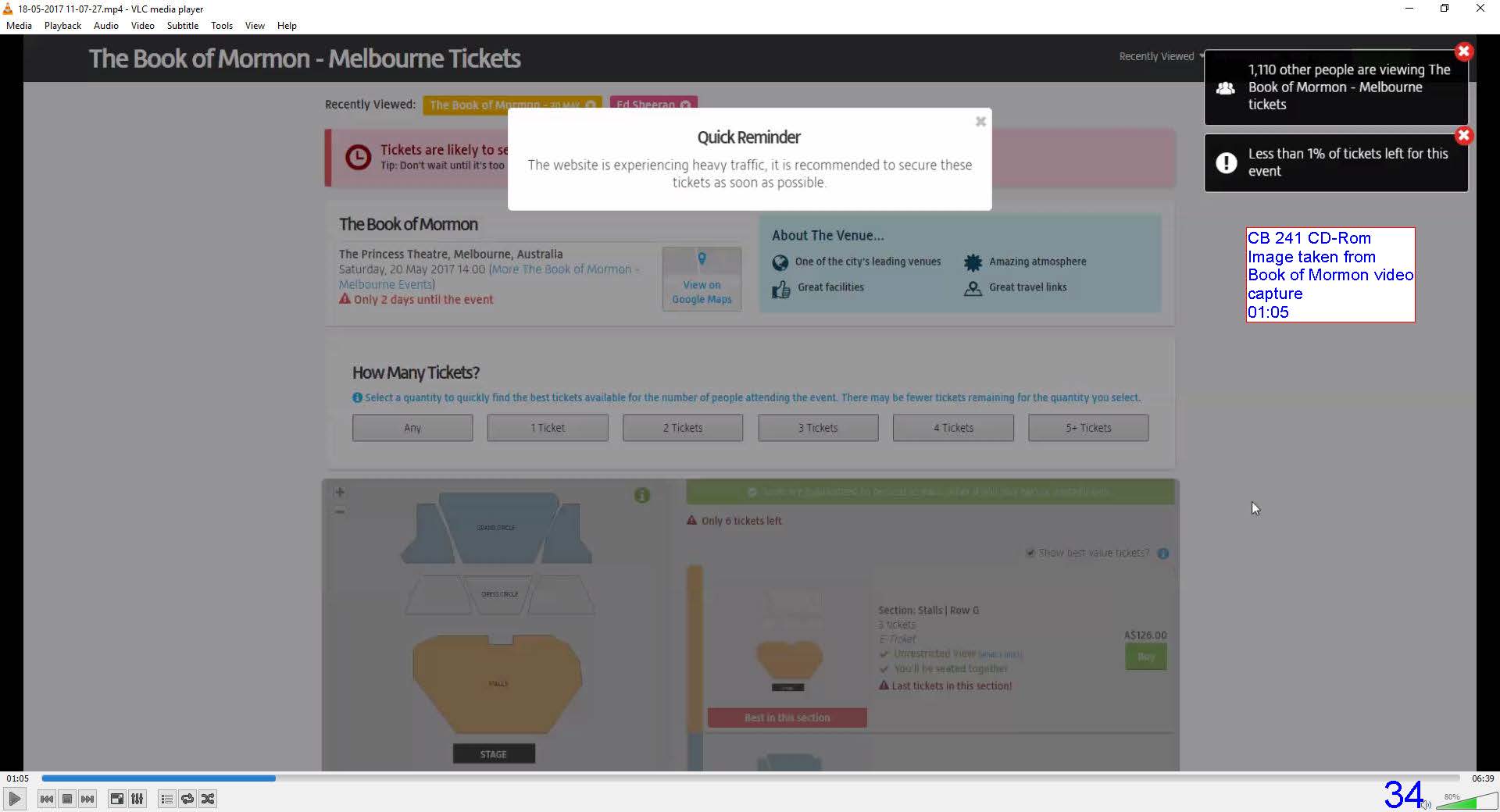The height and width of the screenshot is (812, 1500).
Task: Open the Media menu
Action: (x=19, y=26)
